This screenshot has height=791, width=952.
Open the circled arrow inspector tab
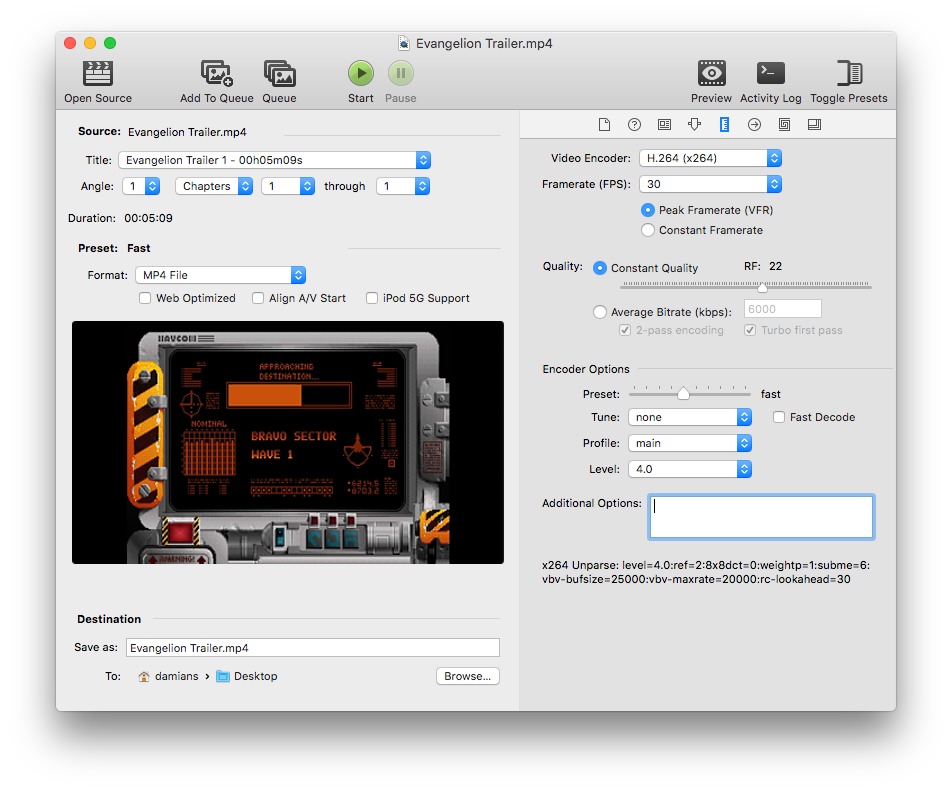pos(754,124)
